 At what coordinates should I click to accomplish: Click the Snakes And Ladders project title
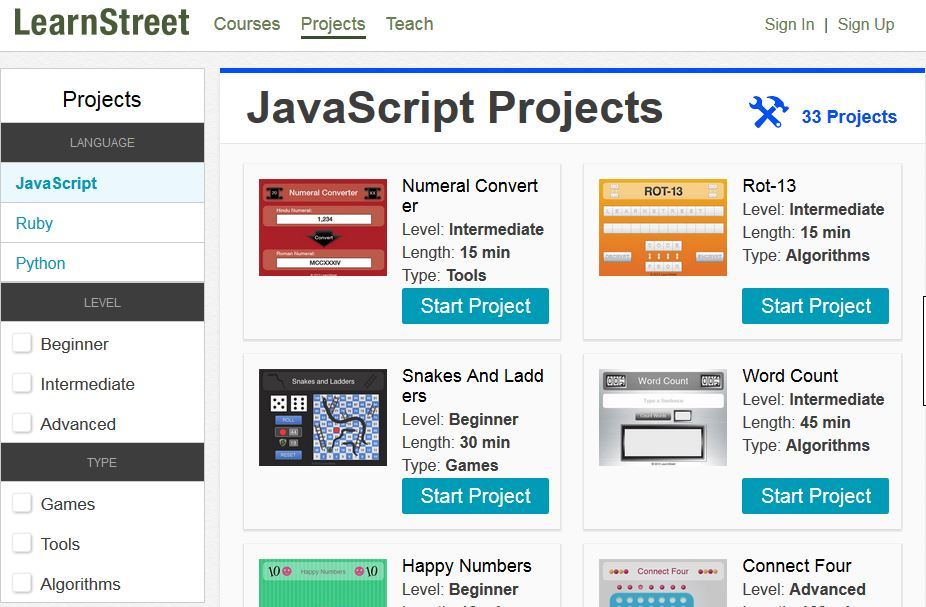[x=472, y=386]
